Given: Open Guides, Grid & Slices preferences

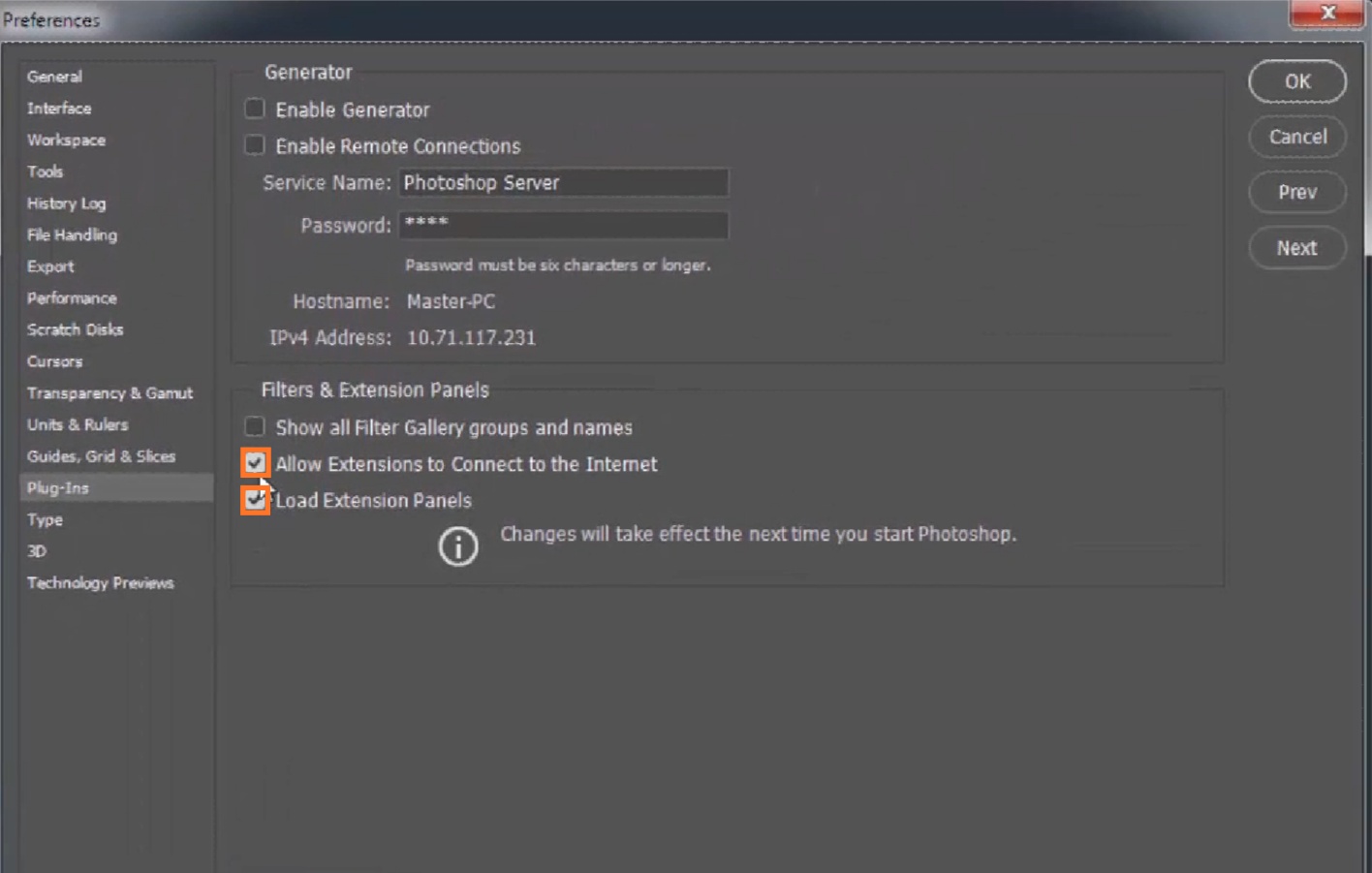Looking at the screenshot, I should coord(101,456).
